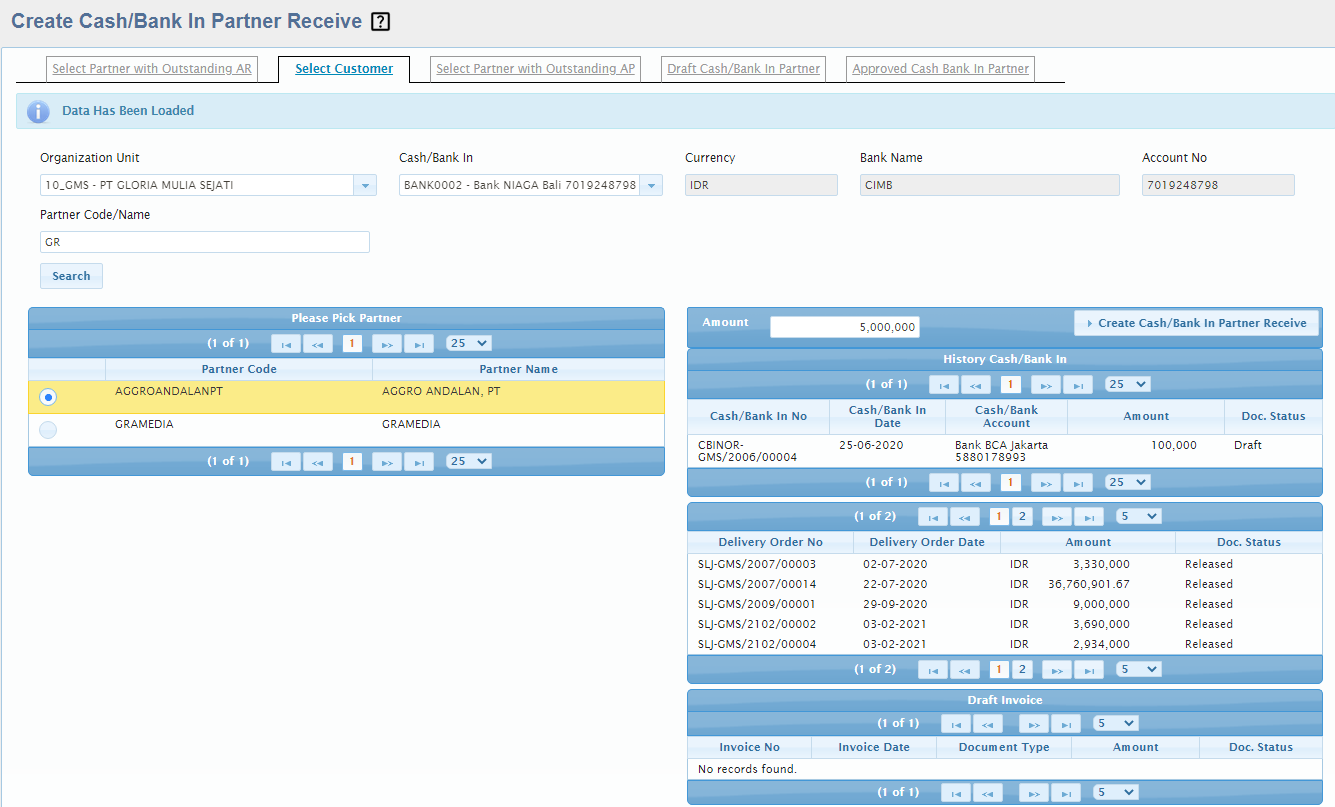
Task: Switch to Approved Cash Bank In Partner tab
Action: click(941, 69)
